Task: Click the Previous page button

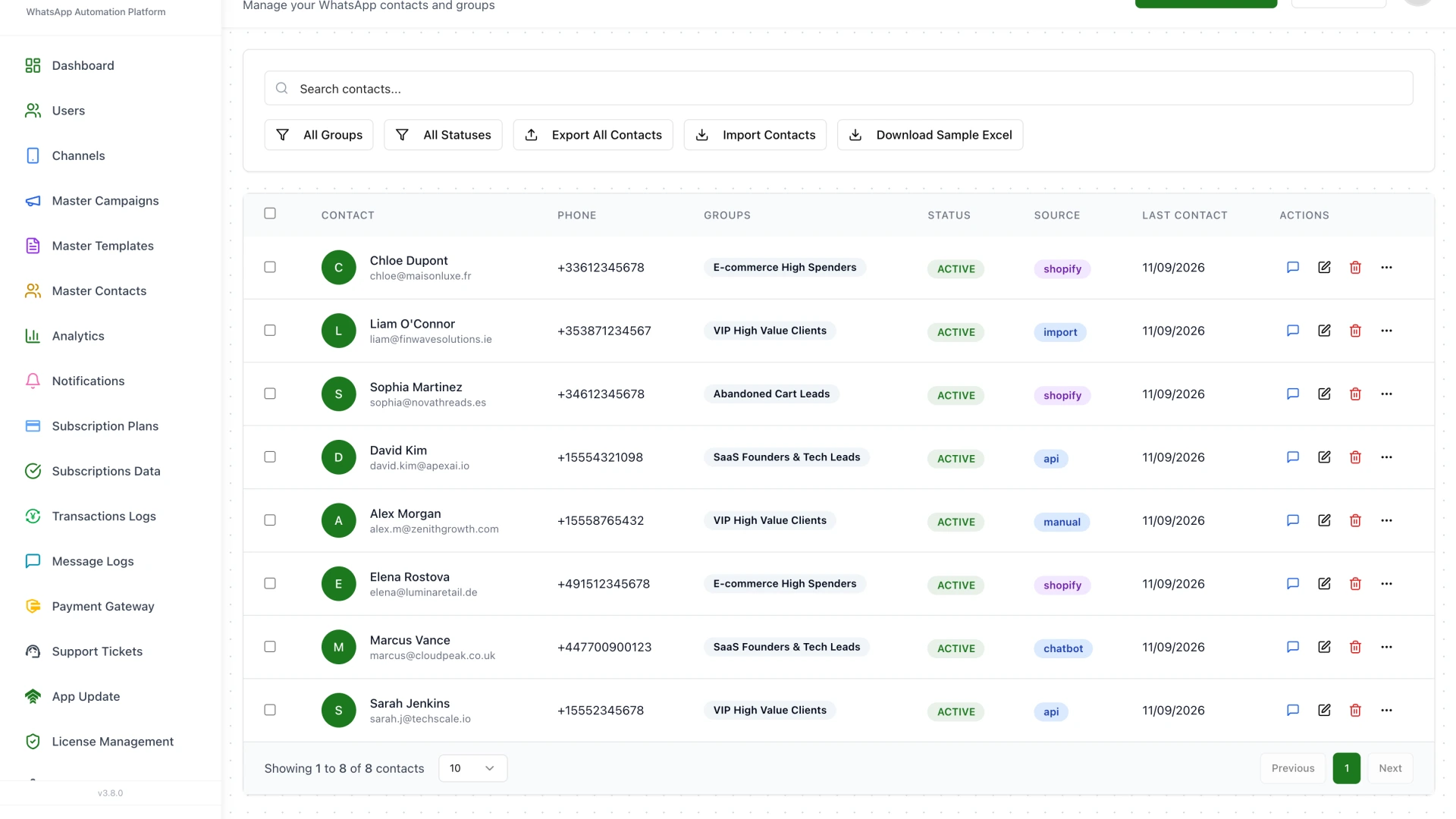Action: [x=1293, y=768]
